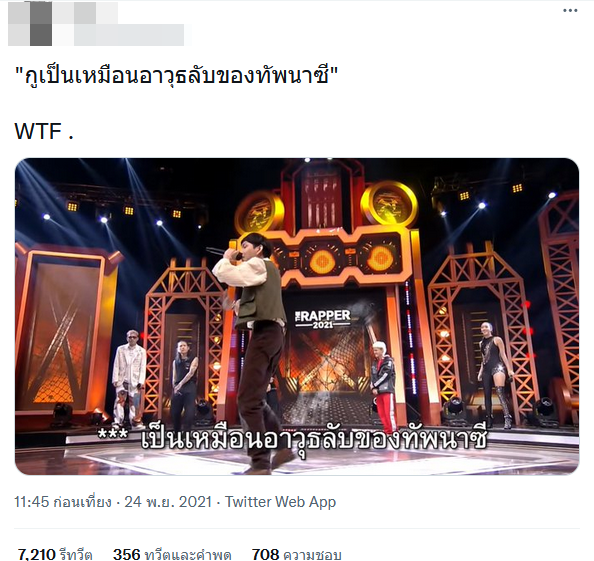Click the right golden circular emblem on stage
Viewport: 594px width, 561px height.
[x=389, y=205]
